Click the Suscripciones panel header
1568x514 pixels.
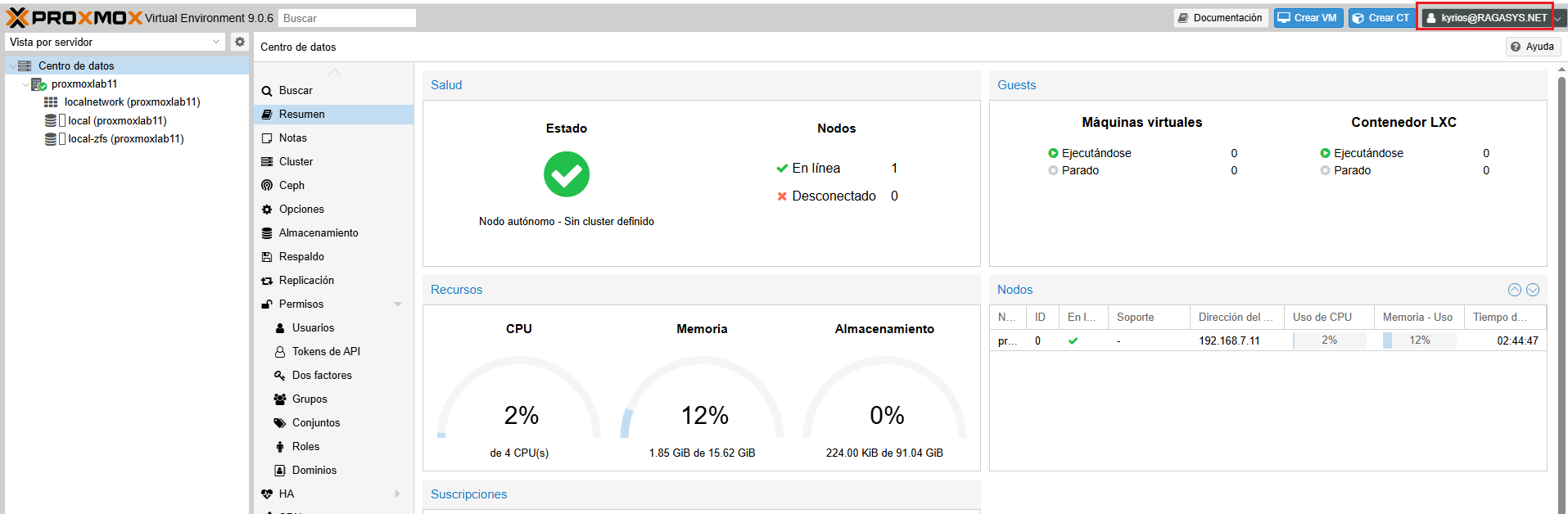pyautogui.click(x=702, y=494)
